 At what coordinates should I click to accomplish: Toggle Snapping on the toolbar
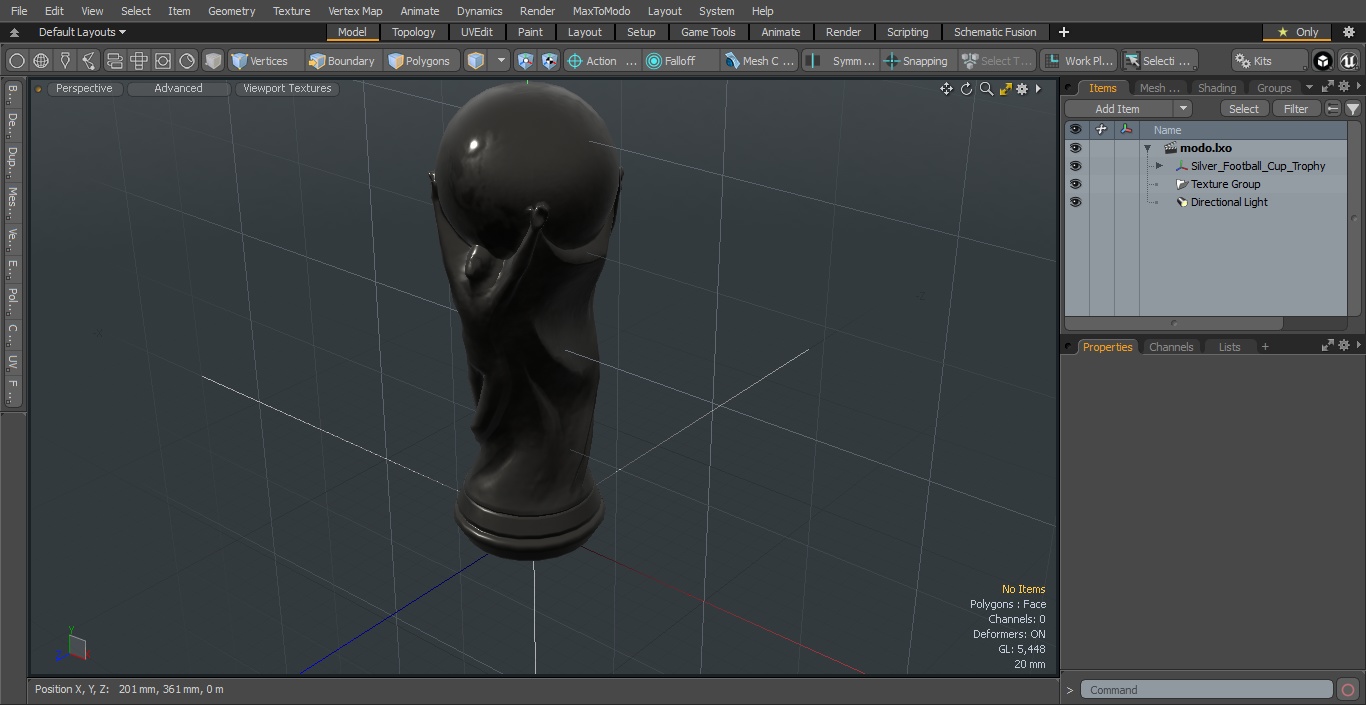point(916,61)
